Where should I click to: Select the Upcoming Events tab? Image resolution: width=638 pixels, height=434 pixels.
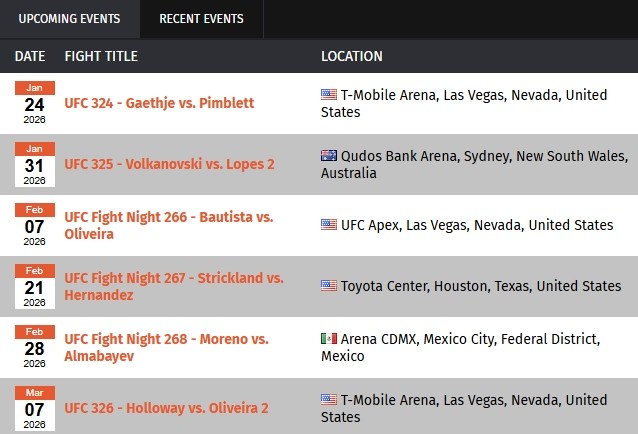(69, 18)
